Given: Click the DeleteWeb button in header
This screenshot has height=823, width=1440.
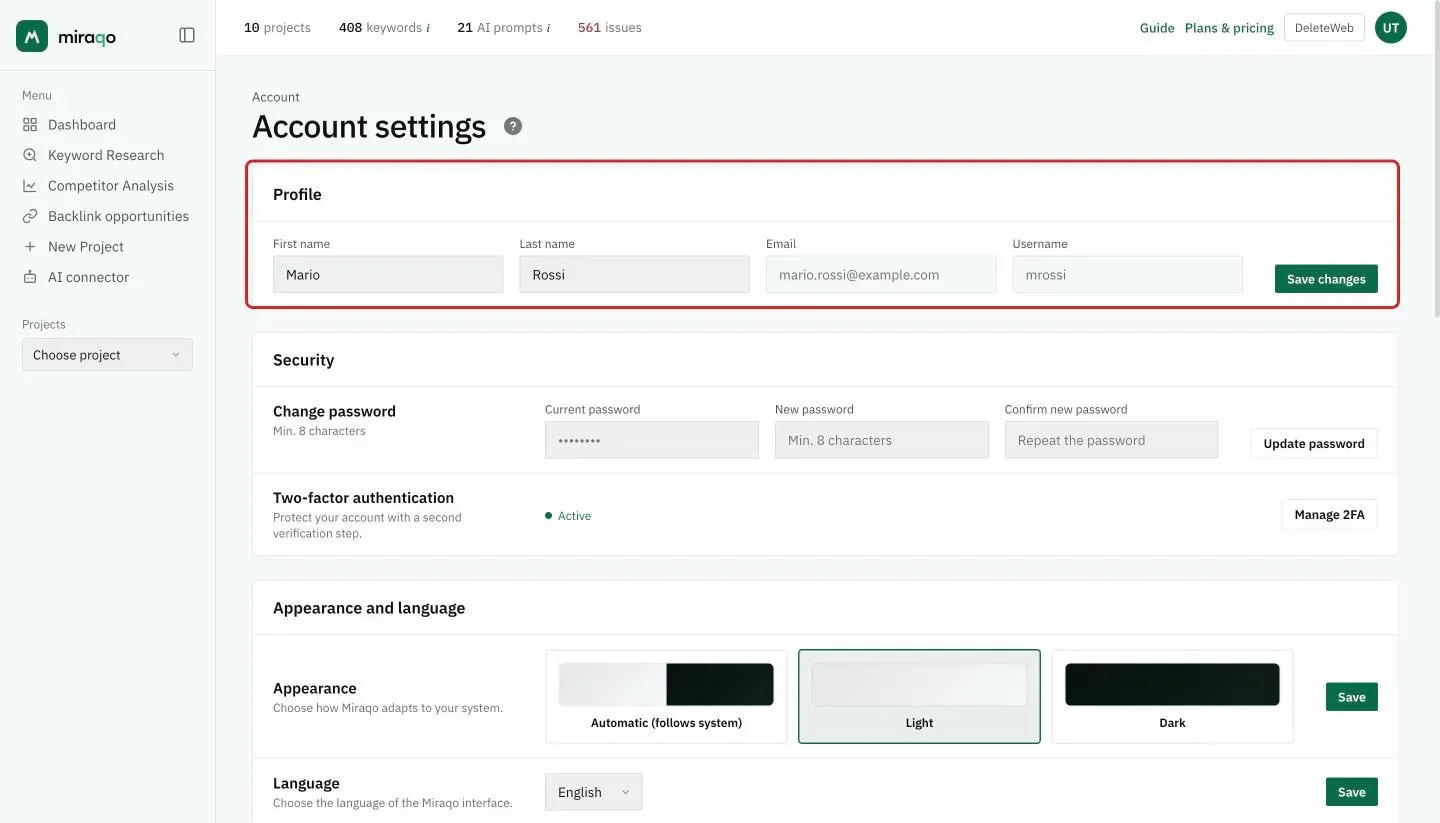Looking at the screenshot, I should click(x=1324, y=28).
